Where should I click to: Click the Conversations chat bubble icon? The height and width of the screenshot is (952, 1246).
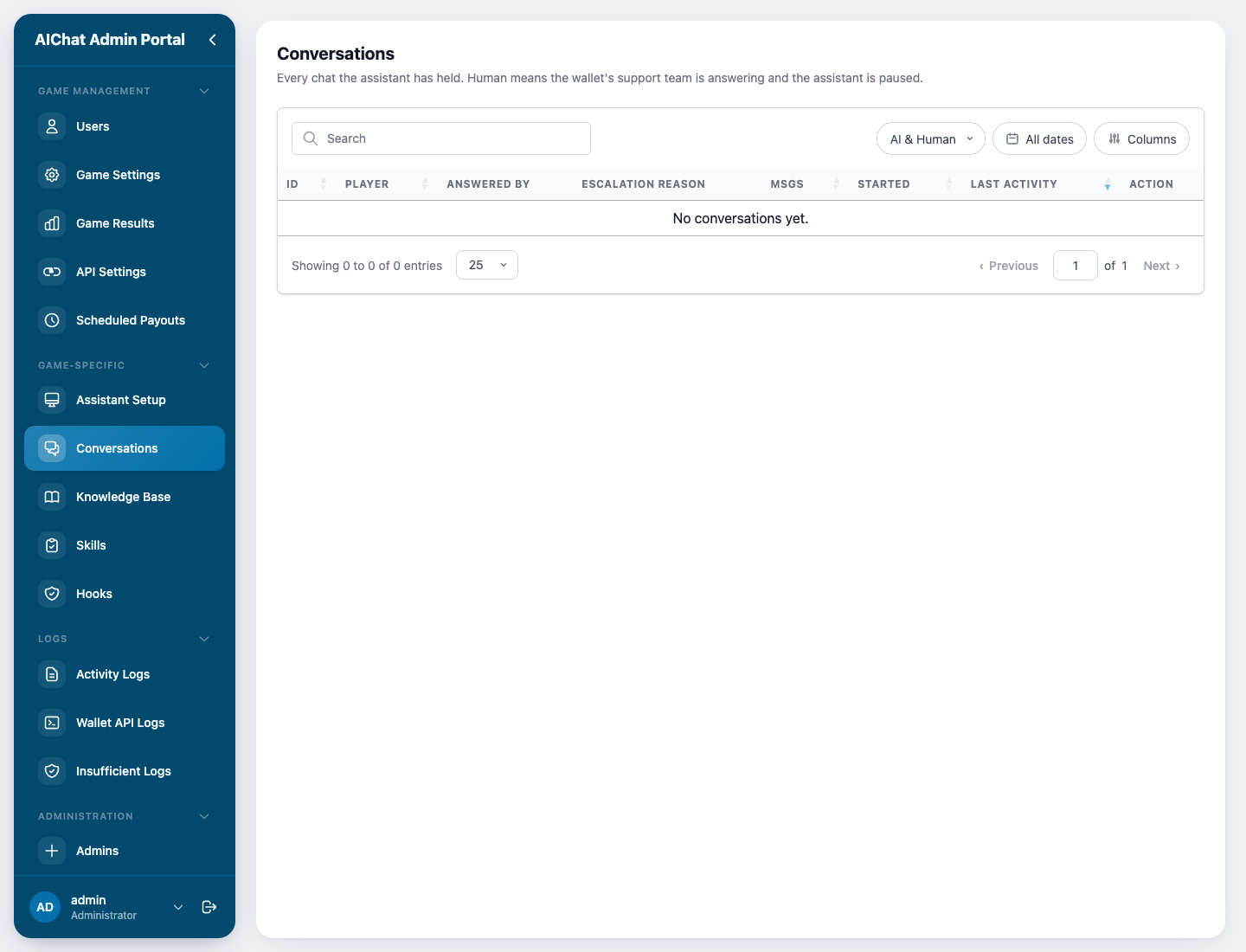pos(52,448)
